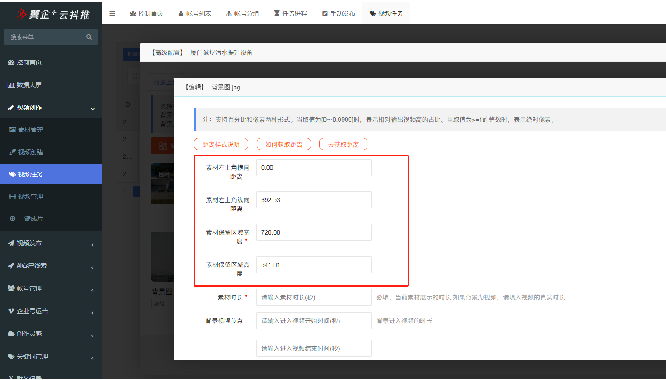This screenshot has width=666, height=380.
Task: Open the sidebar submenu item above highlighted one
Action: tap(51, 152)
